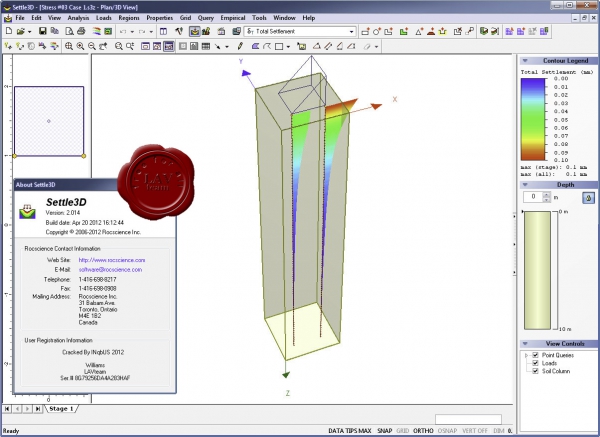Screen dimensions: 600x437
Task: Open the Loads menu
Action: 104,18
